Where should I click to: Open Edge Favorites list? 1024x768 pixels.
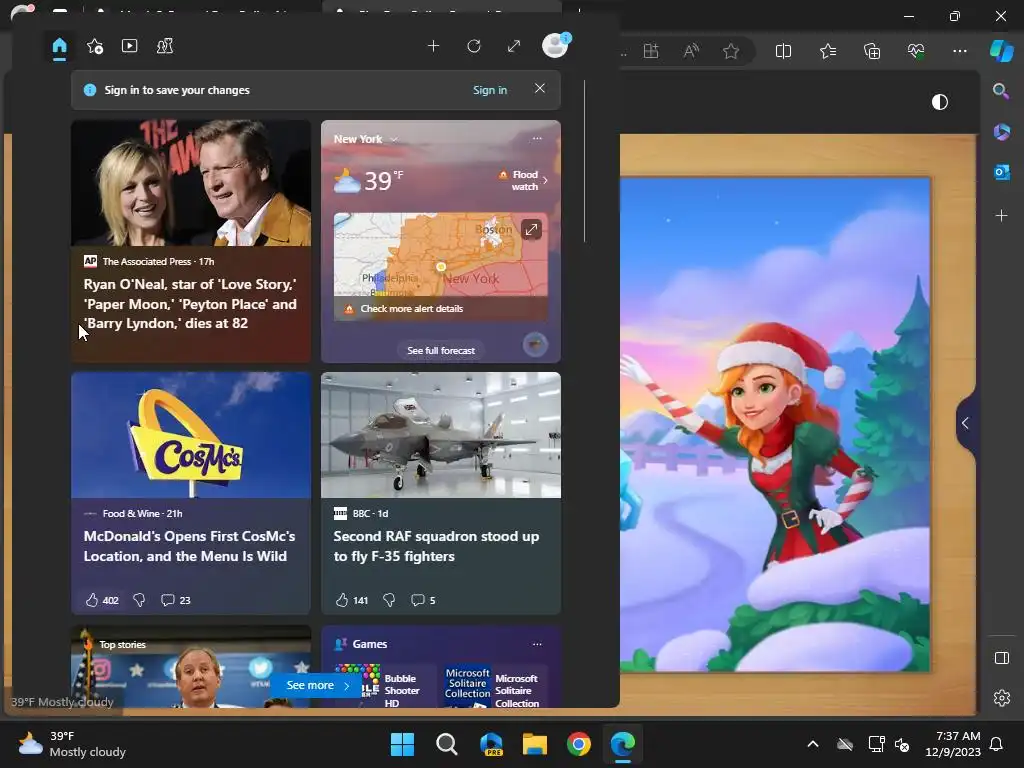(827, 51)
